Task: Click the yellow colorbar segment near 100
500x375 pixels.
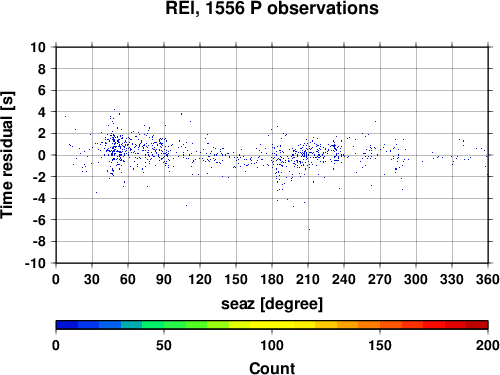Action: point(272,325)
